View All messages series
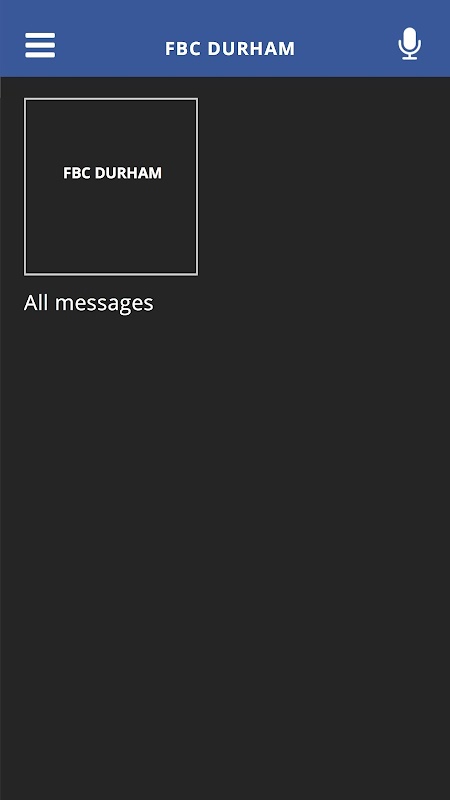450x800 pixels. 88,303
